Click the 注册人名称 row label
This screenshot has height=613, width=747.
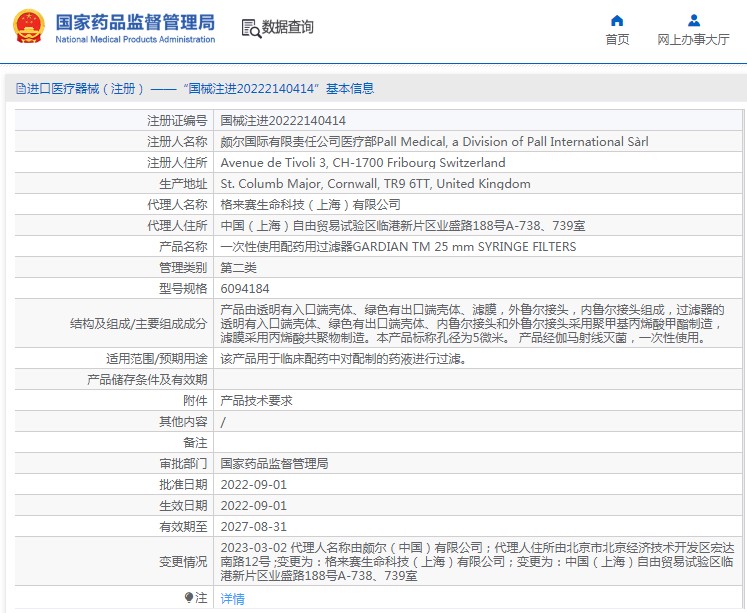(177, 141)
